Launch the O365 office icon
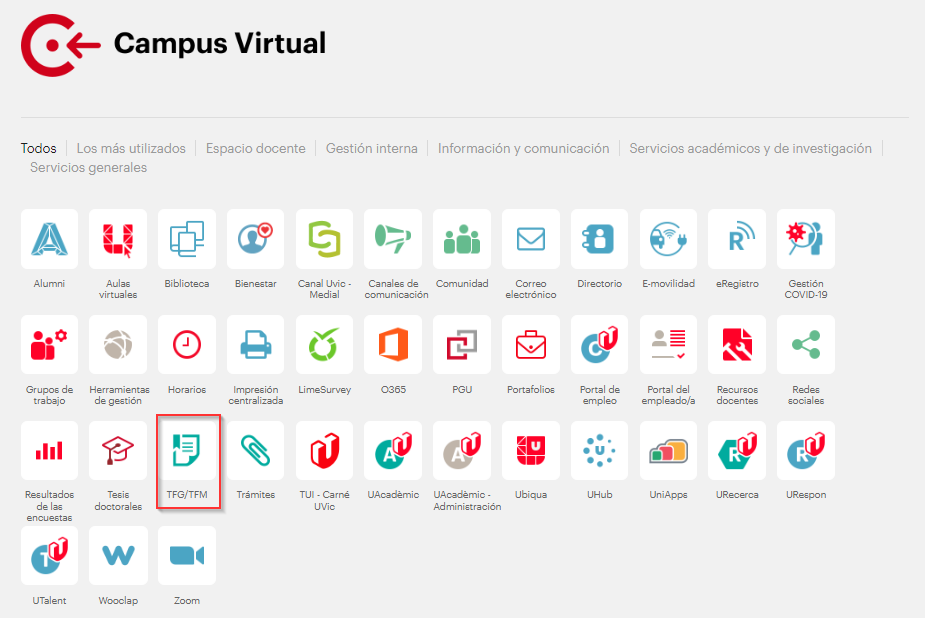Screen dimensions: 925x618 point(393,344)
